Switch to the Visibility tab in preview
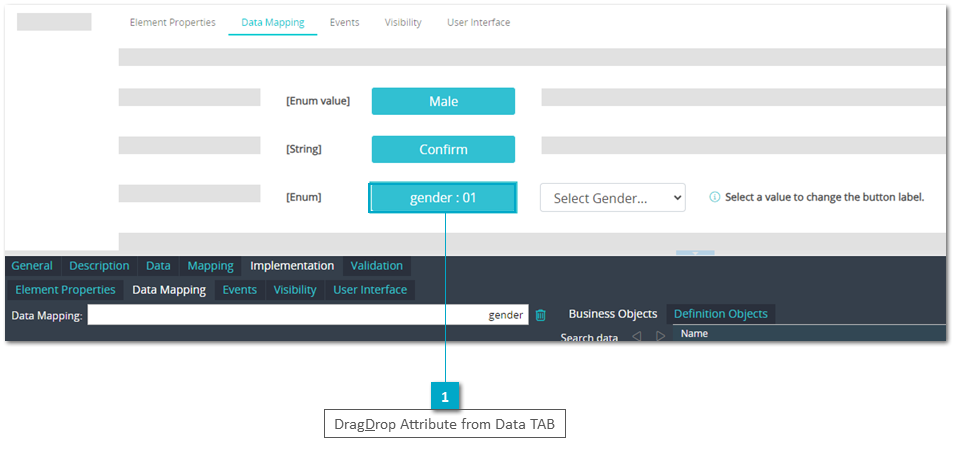 pyautogui.click(x=403, y=23)
